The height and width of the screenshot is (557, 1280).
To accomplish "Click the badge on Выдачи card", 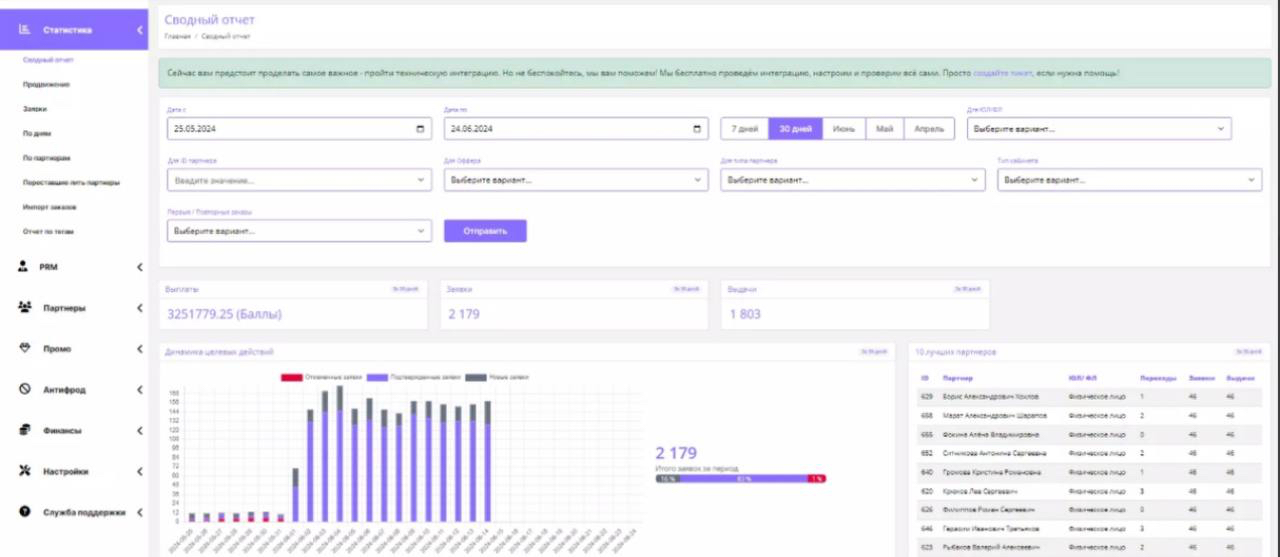I will point(968,289).
